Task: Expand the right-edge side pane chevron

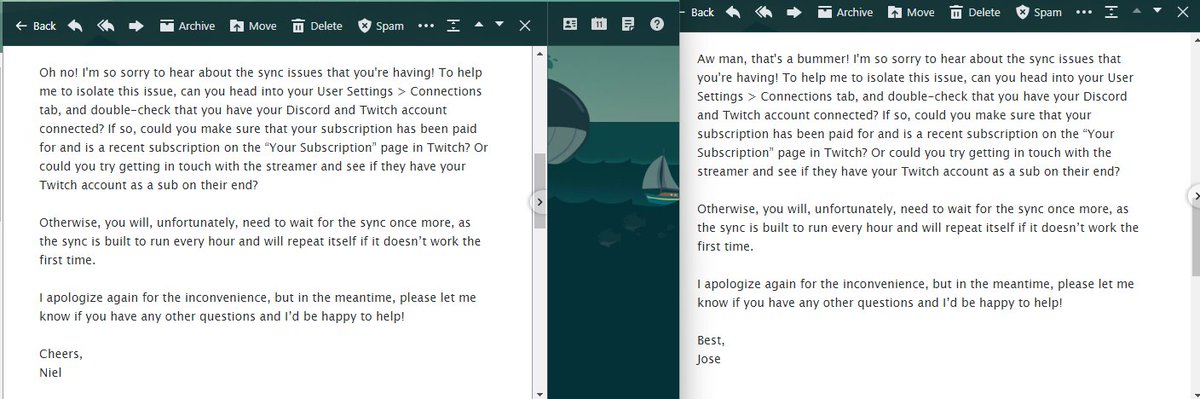Action: click(1194, 196)
